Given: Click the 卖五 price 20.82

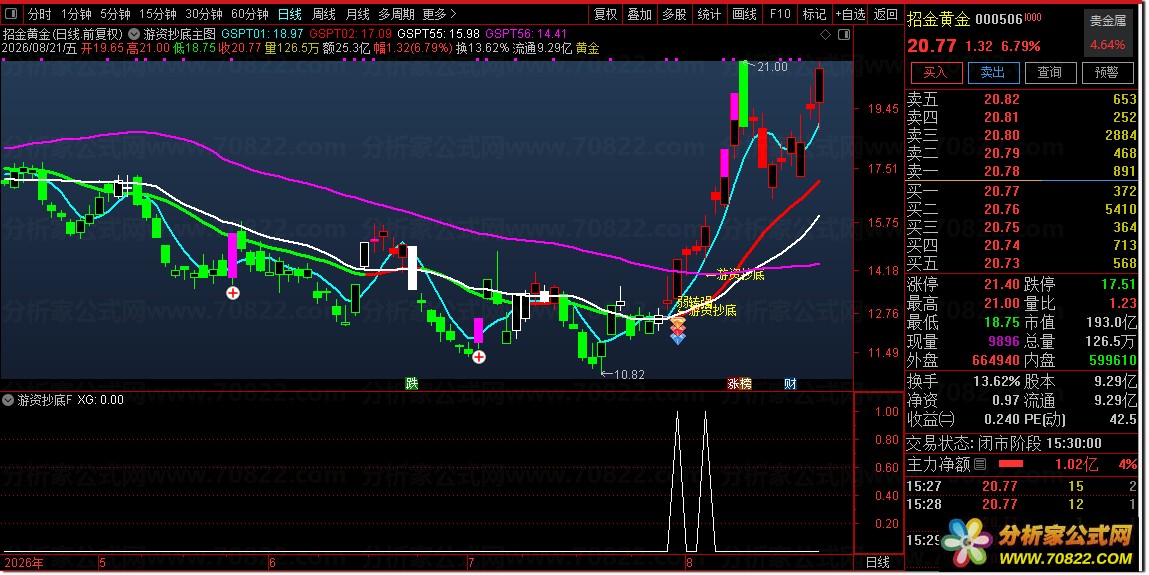Looking at the screenshot, I should (1002, 100).
